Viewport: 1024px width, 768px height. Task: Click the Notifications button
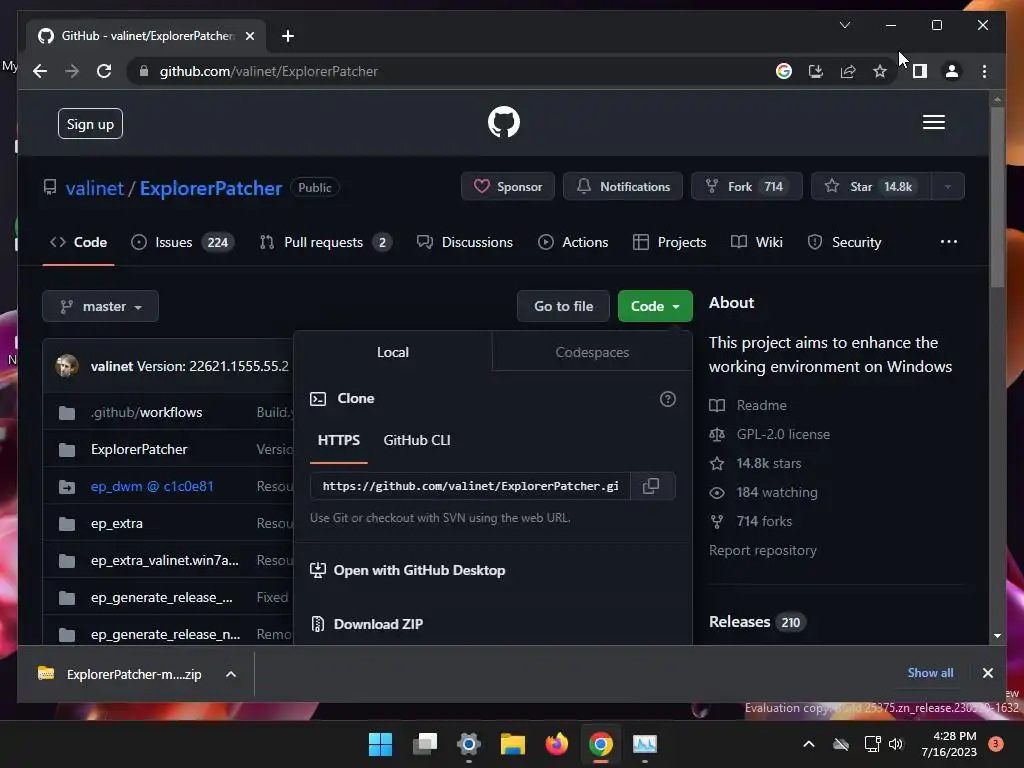(623, 187)
